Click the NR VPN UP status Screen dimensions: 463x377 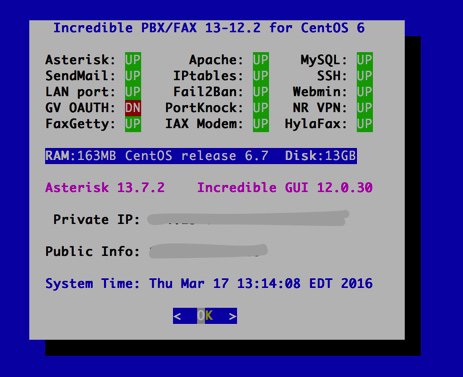[365, 108]
